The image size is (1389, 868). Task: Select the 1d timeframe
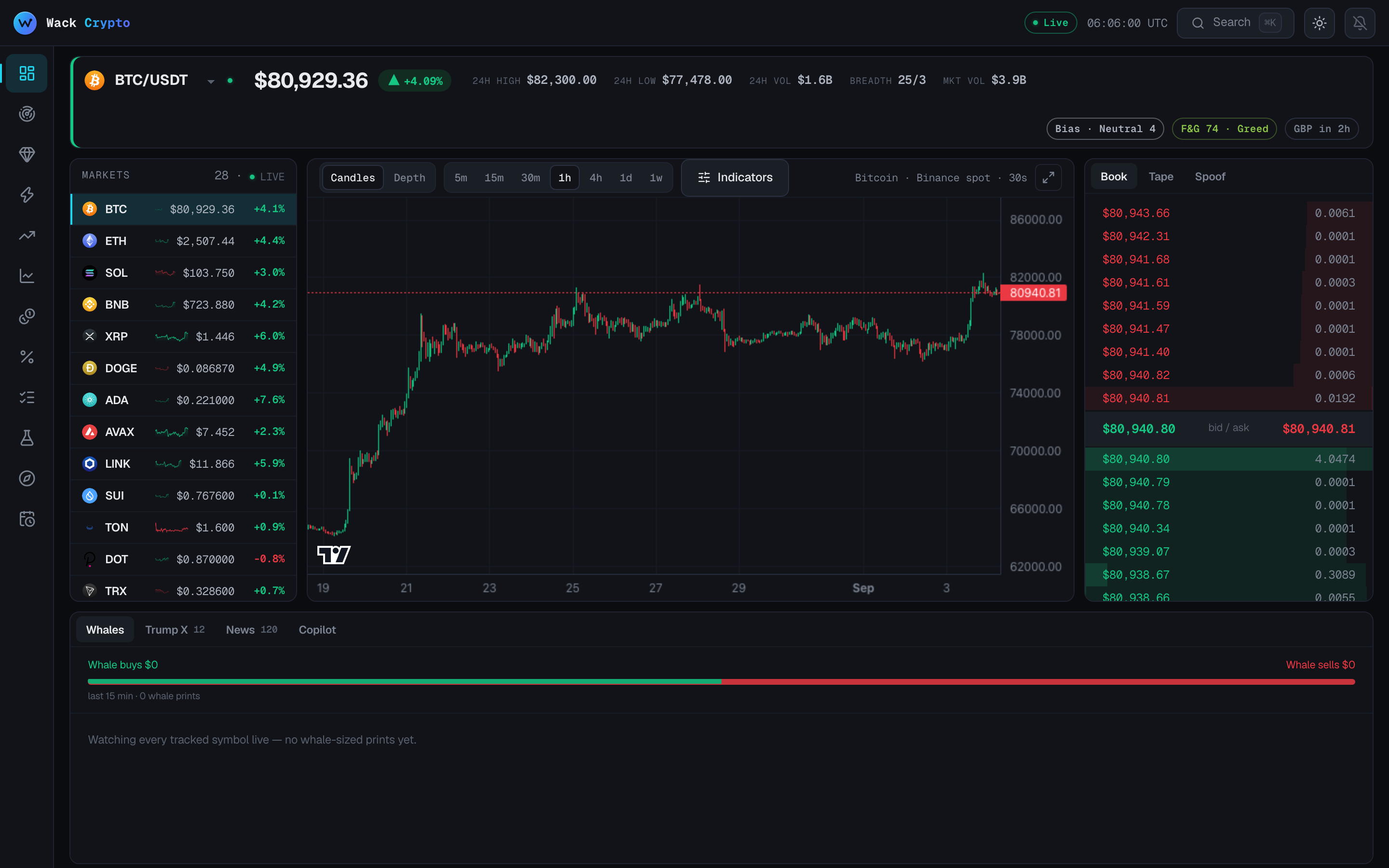point(626,177)
